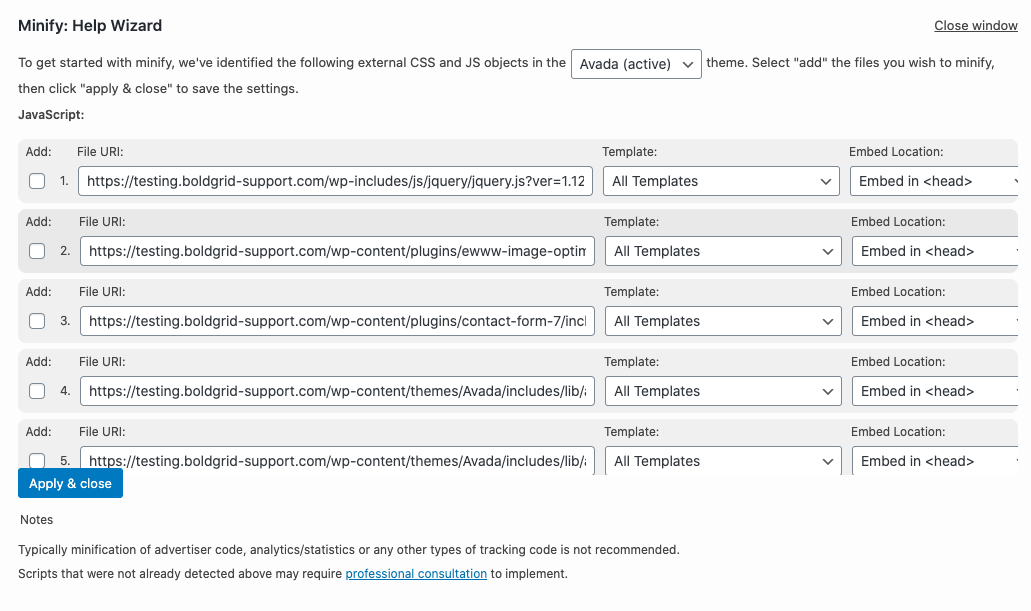Viewport: 1031px width, 611px height.
Task: Click the Close window link
Action: pos(975,25)
